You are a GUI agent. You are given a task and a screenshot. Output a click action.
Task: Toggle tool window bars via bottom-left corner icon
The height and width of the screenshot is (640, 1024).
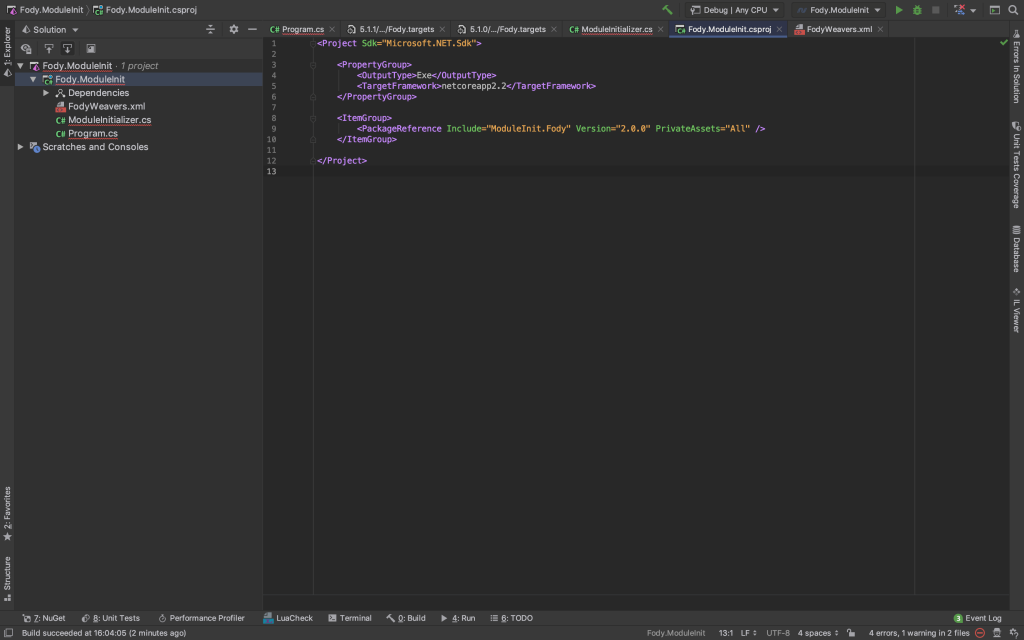[8, 633]
